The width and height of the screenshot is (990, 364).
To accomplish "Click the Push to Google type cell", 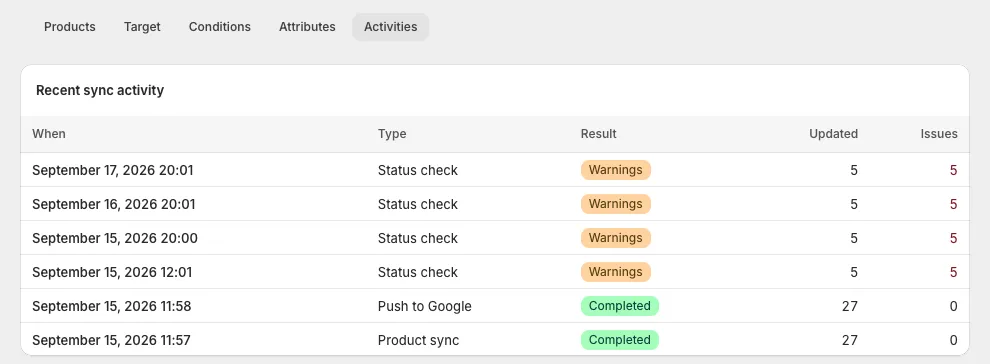I will point(424,307).
